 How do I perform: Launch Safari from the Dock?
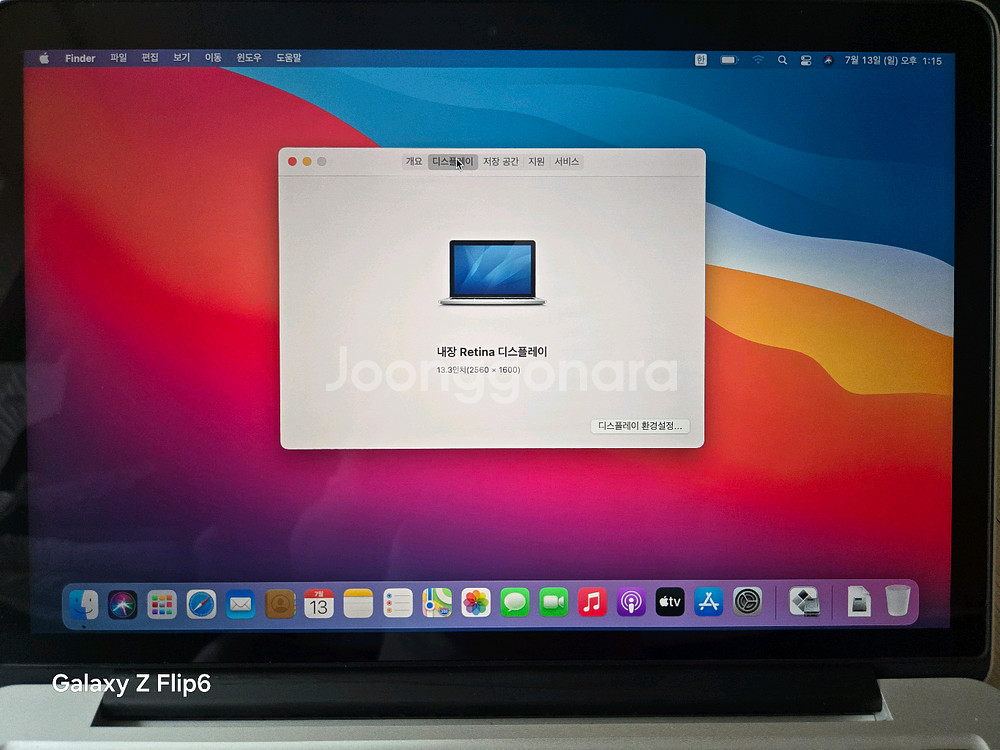coord(202,603)
